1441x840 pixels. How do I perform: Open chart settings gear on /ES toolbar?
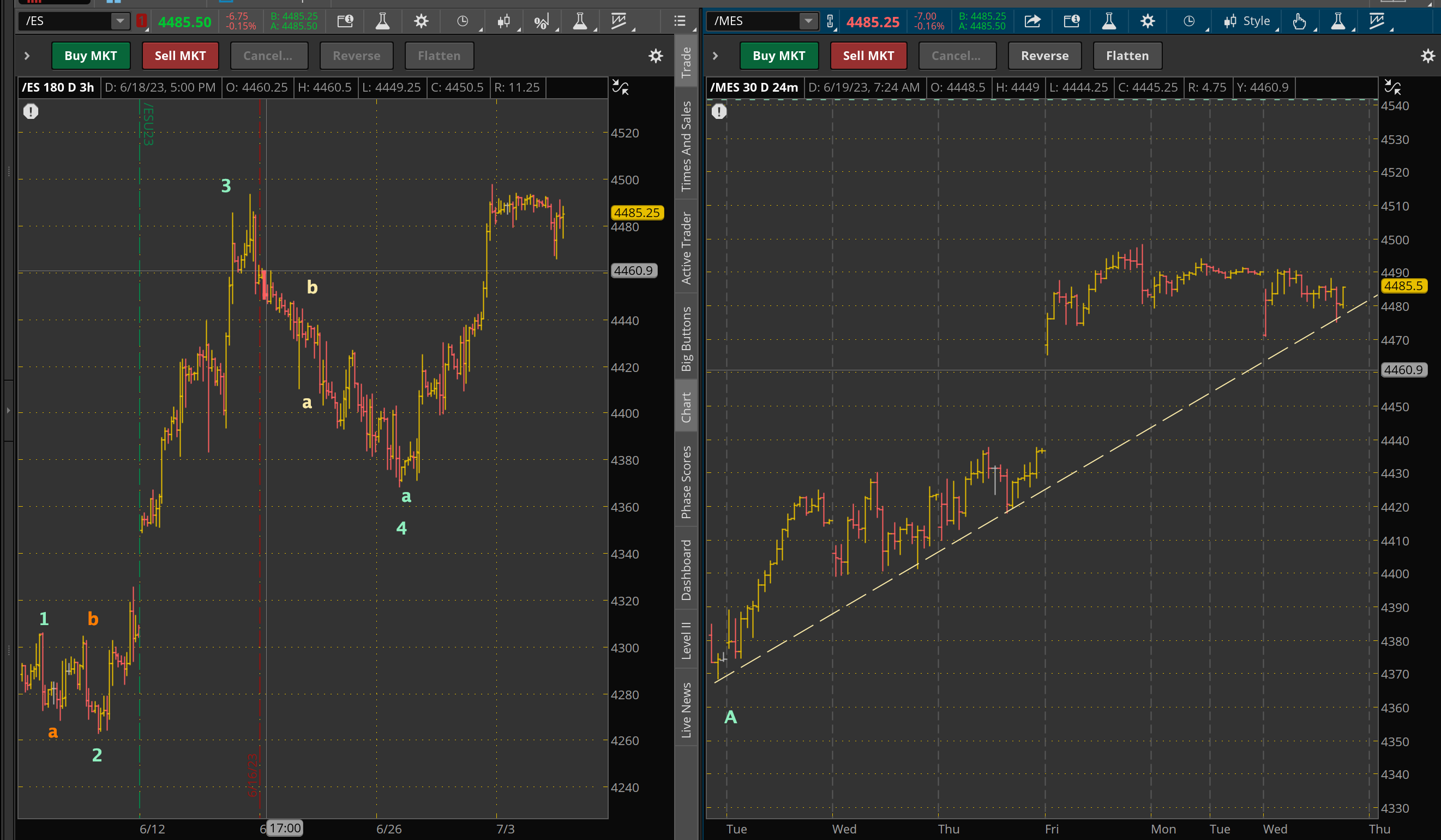click(x=422, y=22)
